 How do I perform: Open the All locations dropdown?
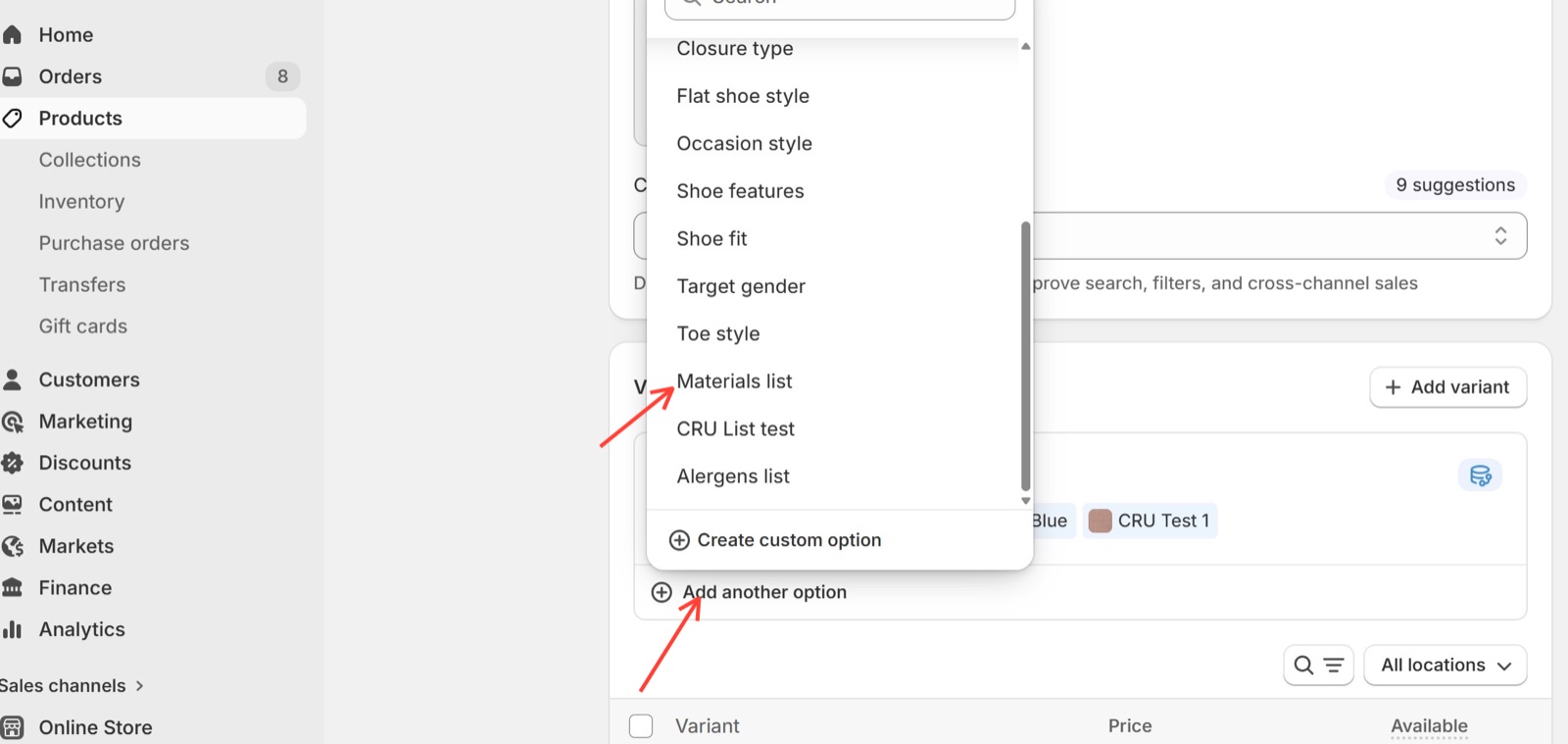coord(1445,665)
